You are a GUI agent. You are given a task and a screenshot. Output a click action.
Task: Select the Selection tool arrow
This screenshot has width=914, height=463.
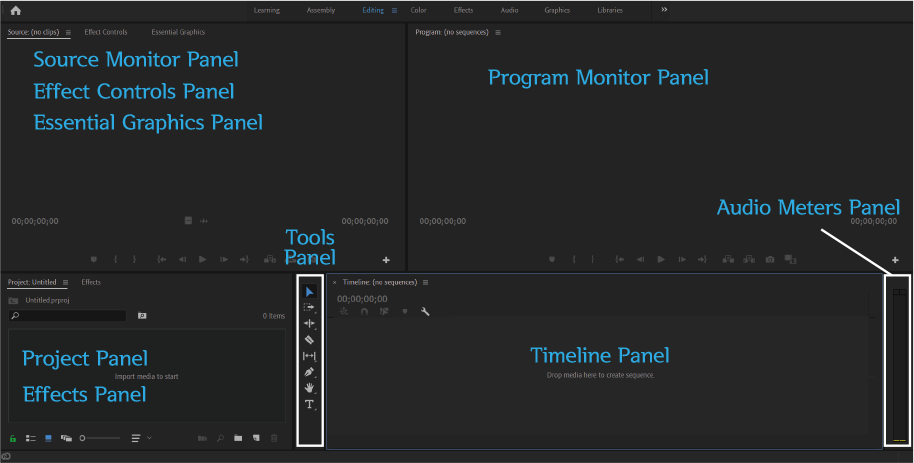[x=310, y=292]
